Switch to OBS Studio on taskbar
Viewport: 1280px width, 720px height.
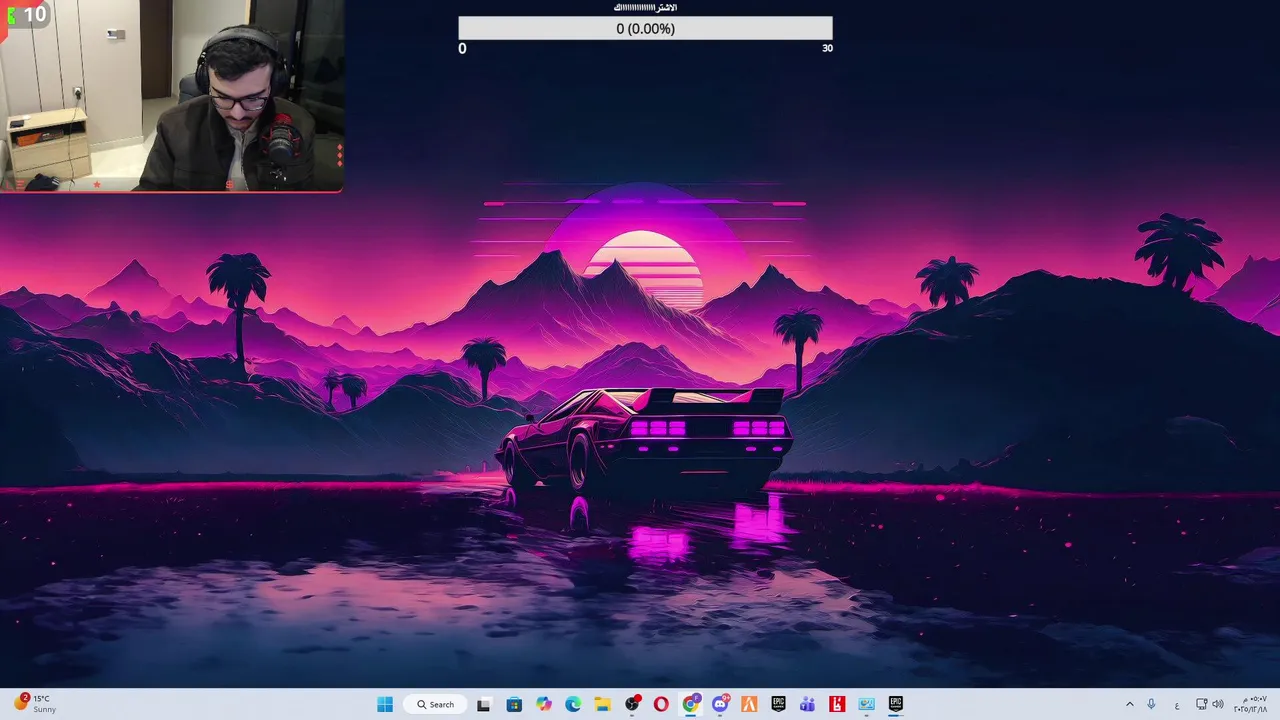click(x=632, y=704)
